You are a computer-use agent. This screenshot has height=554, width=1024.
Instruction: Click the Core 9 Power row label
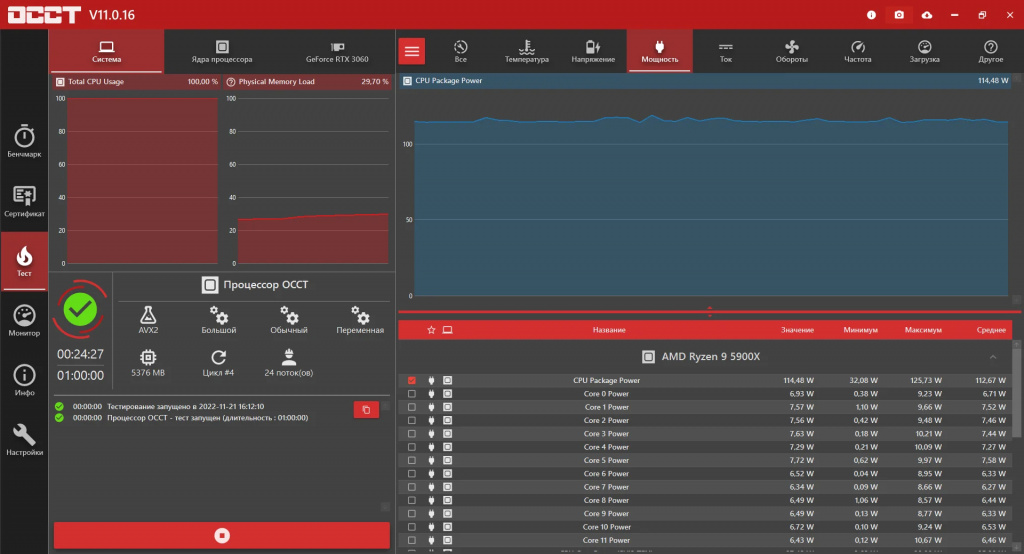(x=606, y=513)
